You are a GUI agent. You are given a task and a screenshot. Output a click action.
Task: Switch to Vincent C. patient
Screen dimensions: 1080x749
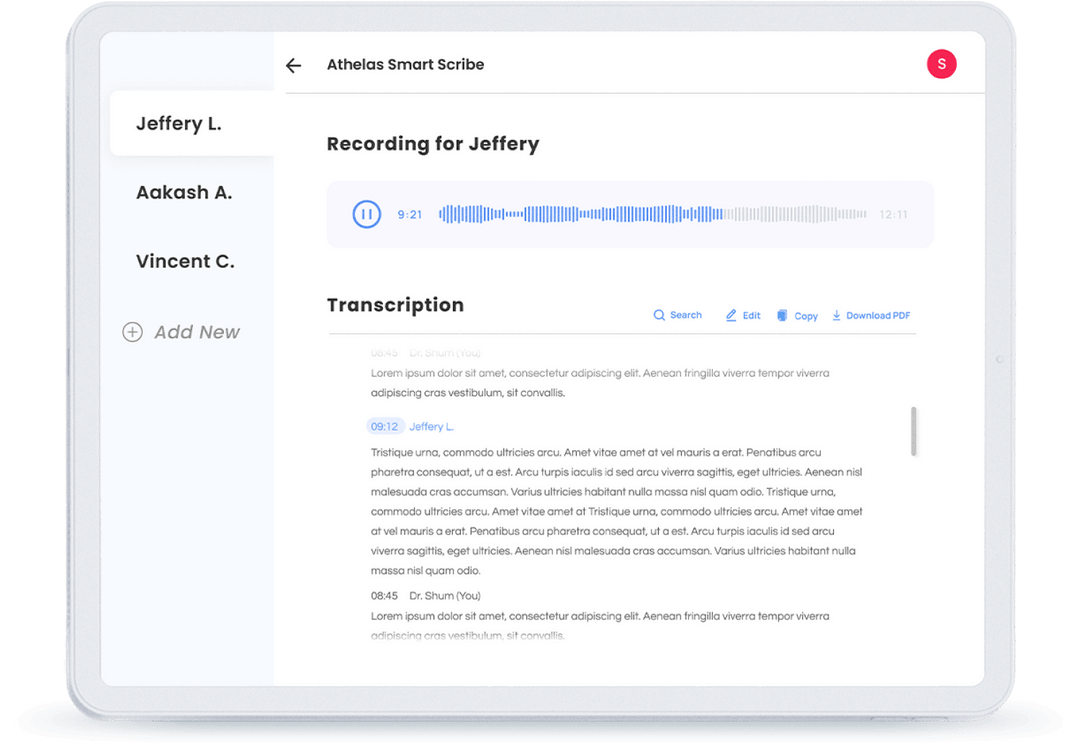185,262
